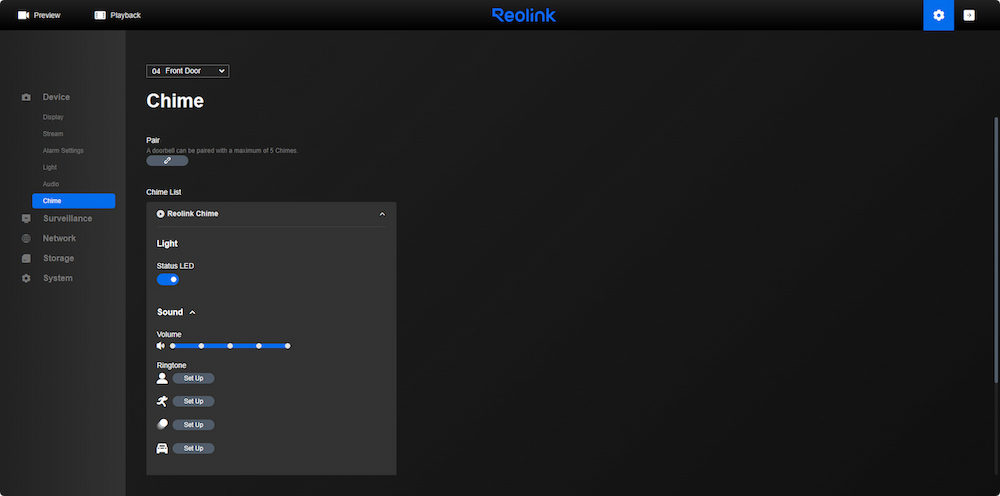
Task: Click the Storage disk icon
Action: click(x=26, y=258)
